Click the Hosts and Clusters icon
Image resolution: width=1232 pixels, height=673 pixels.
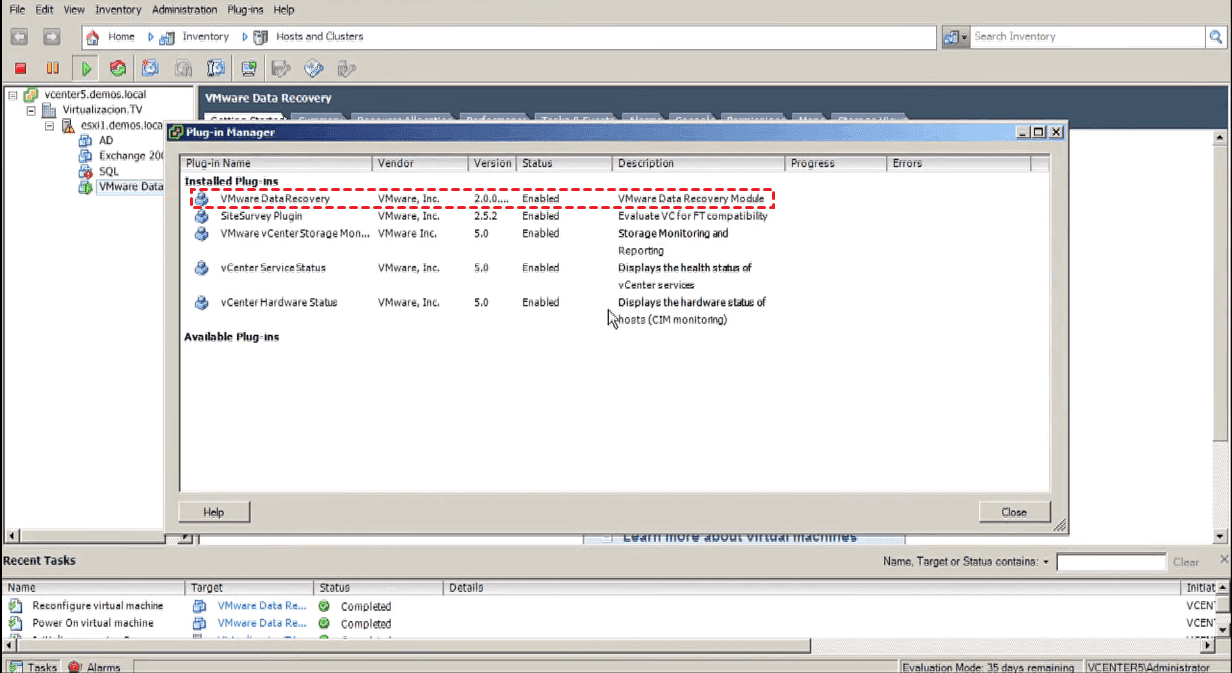click(x=260, y=37)
